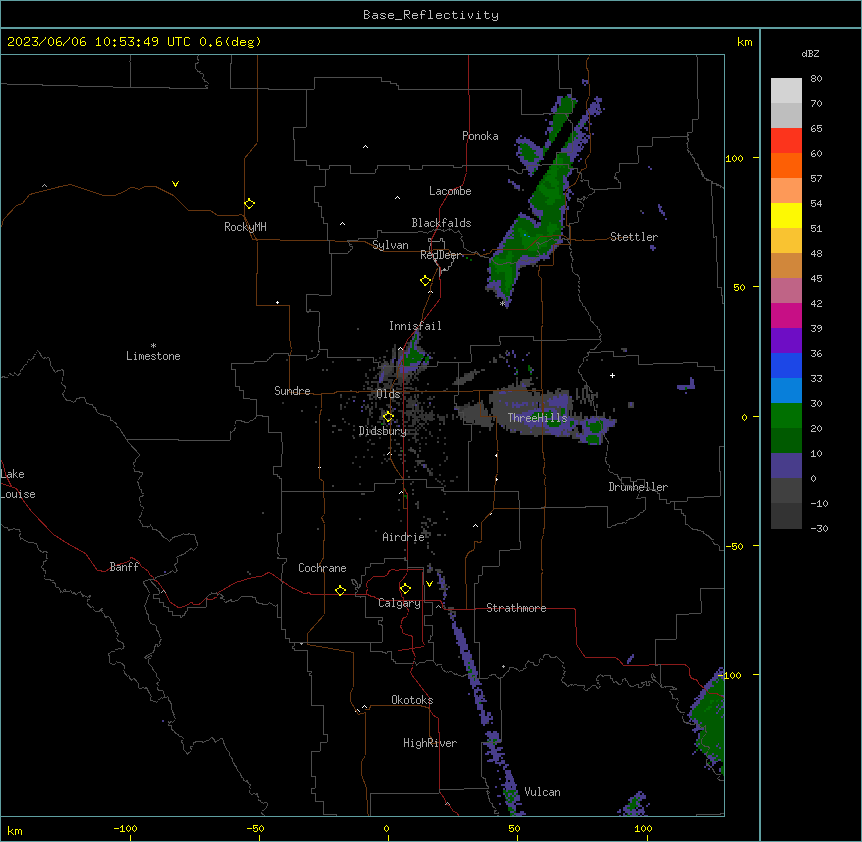
Task: Pick the bright green 30-20 dBZ swatch
Action: click(786, 416)
